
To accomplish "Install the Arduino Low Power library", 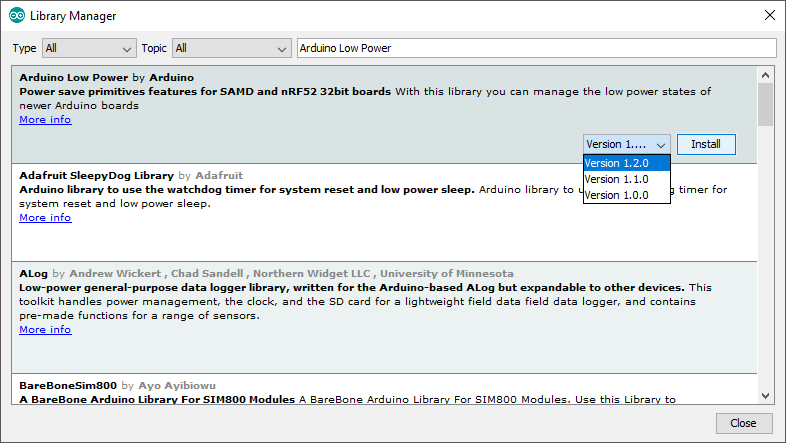I will click(705, 144).
